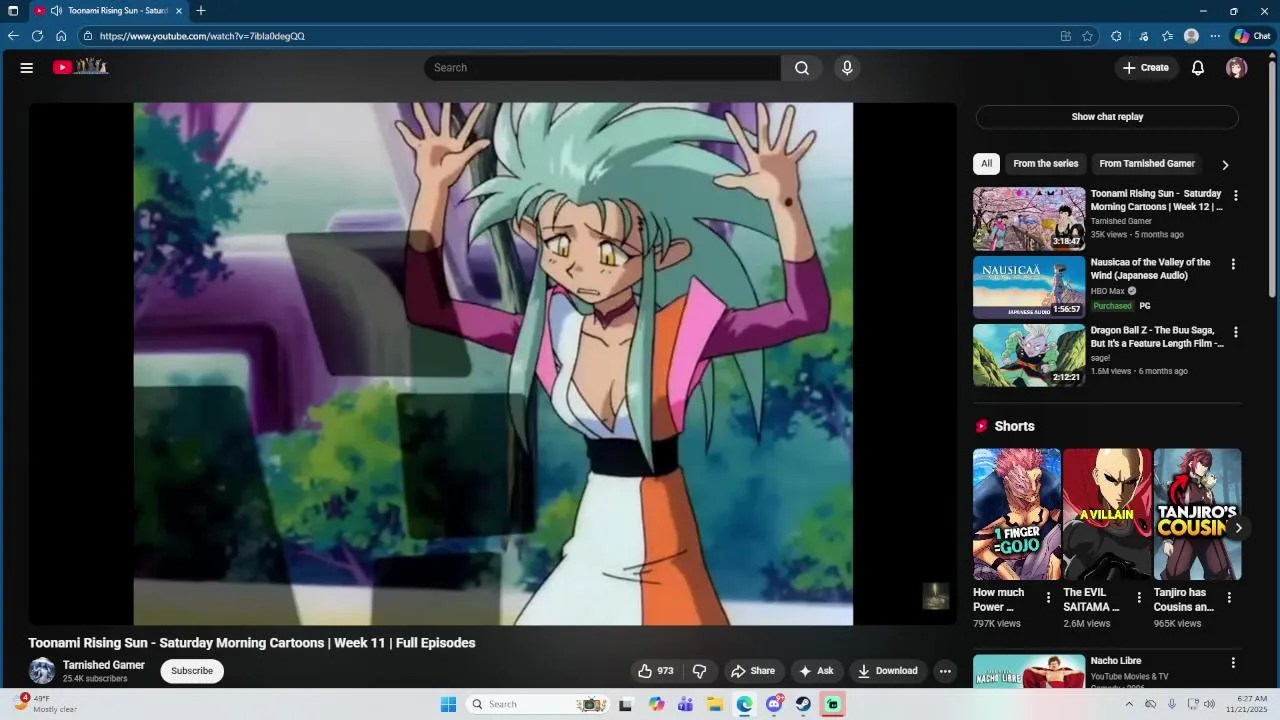This screenshot has width=1280, height=720.
Task: Click the browser address bar URL
Action: tap(202, 36)
